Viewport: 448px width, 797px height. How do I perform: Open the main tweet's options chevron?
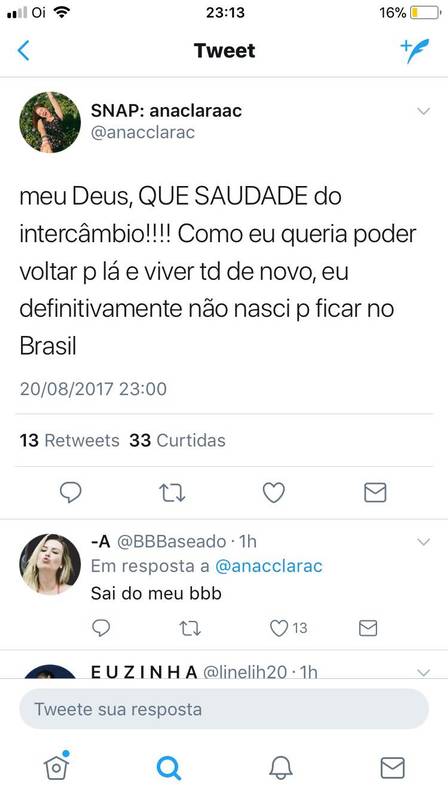coord(424,111)
